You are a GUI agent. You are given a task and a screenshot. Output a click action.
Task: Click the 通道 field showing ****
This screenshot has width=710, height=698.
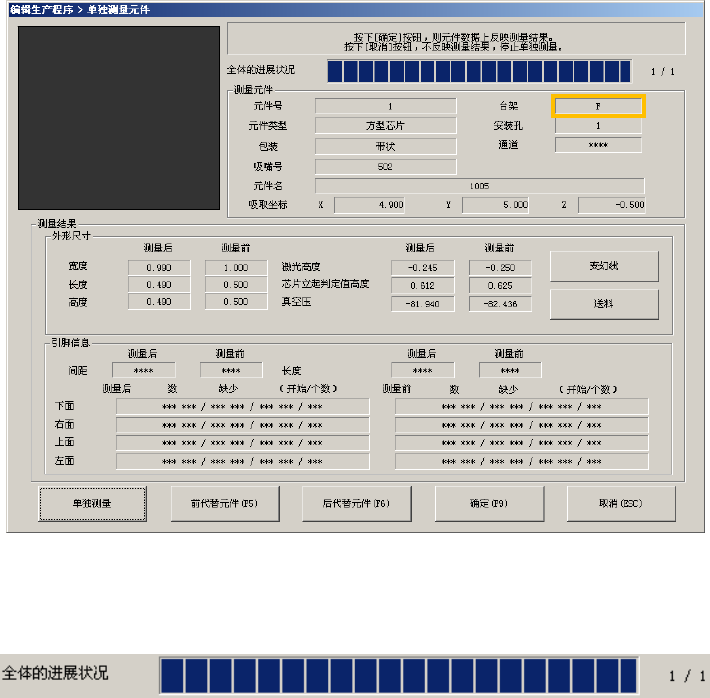tap(599, 146)
